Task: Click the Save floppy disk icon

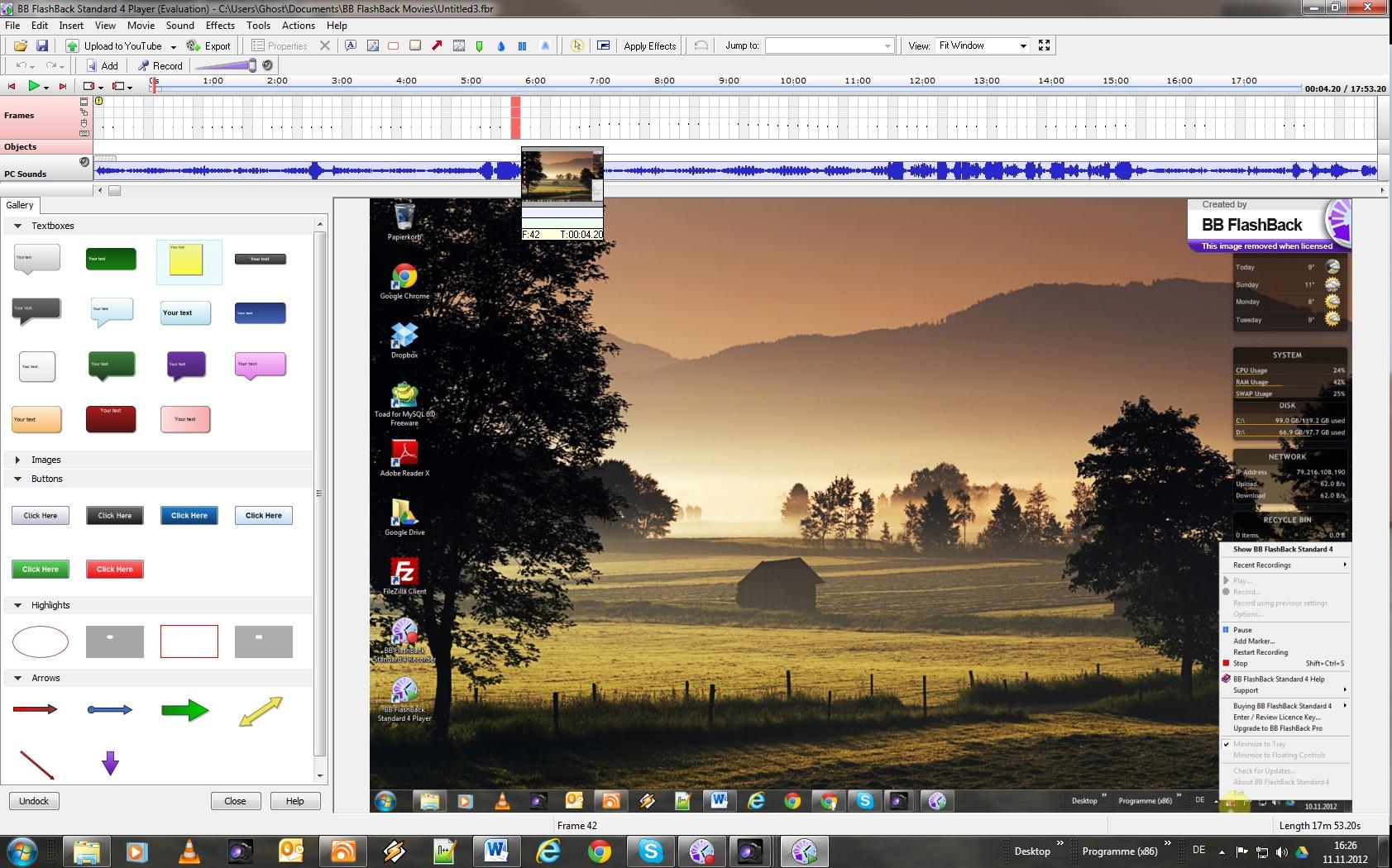Action: pos(42,46)
